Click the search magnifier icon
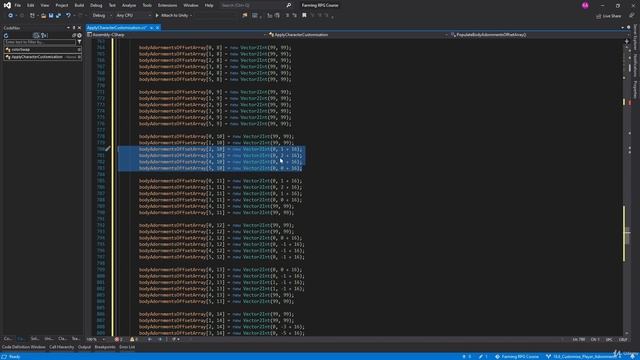The height and width of the screenshot is (360, 640). [x=289, y=5]
